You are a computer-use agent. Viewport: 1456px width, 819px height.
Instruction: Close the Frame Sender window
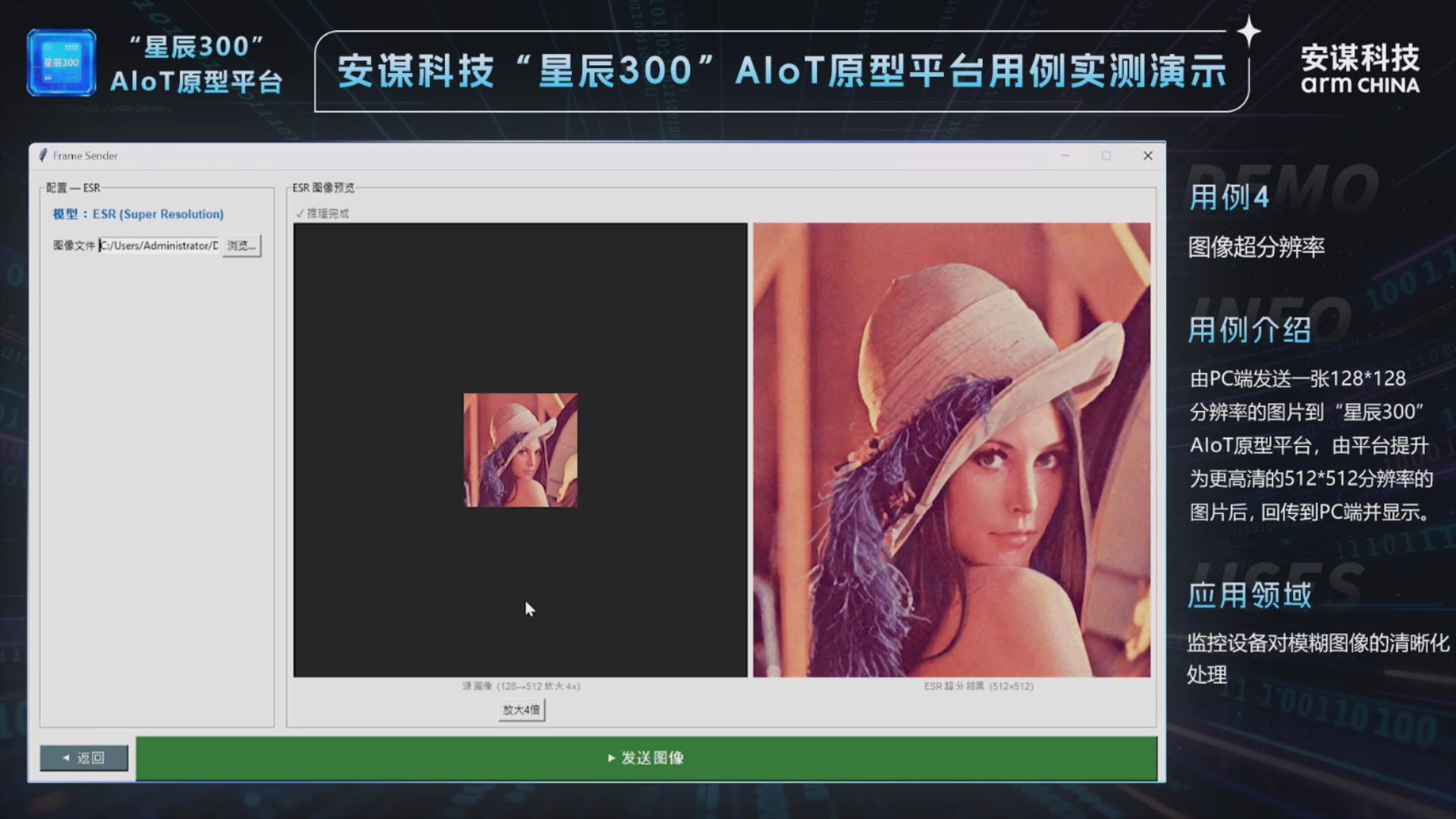tap(1148, 155)
